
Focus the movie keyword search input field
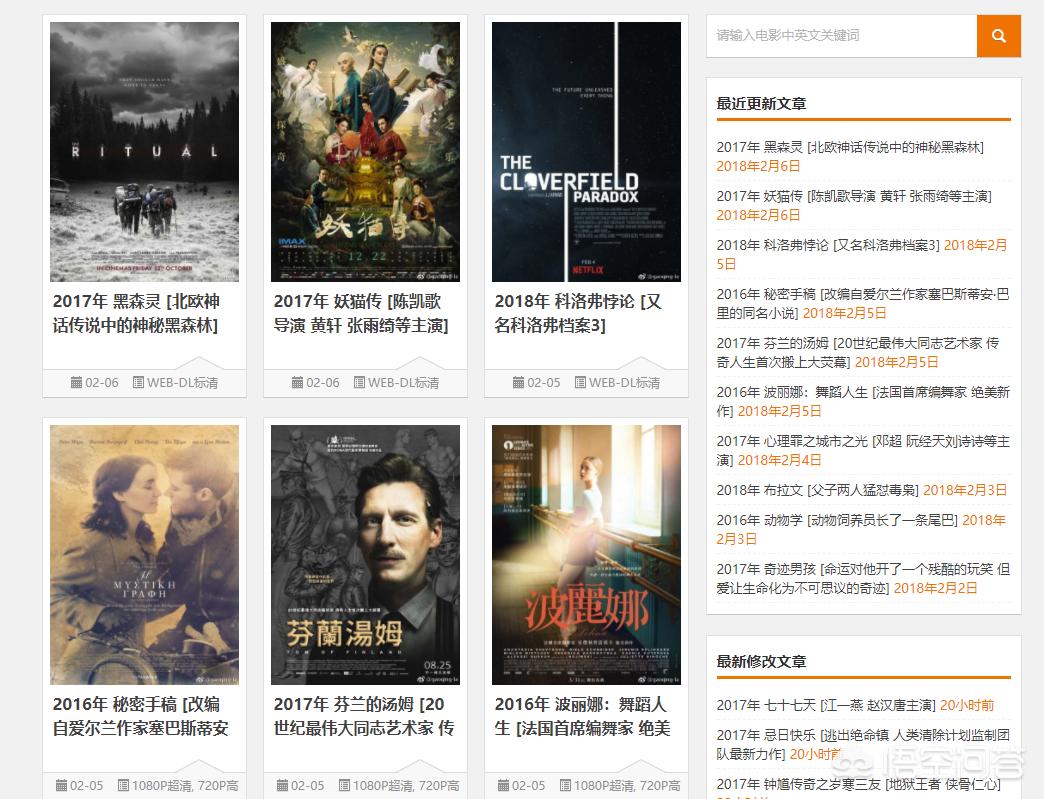click(842, 36)
